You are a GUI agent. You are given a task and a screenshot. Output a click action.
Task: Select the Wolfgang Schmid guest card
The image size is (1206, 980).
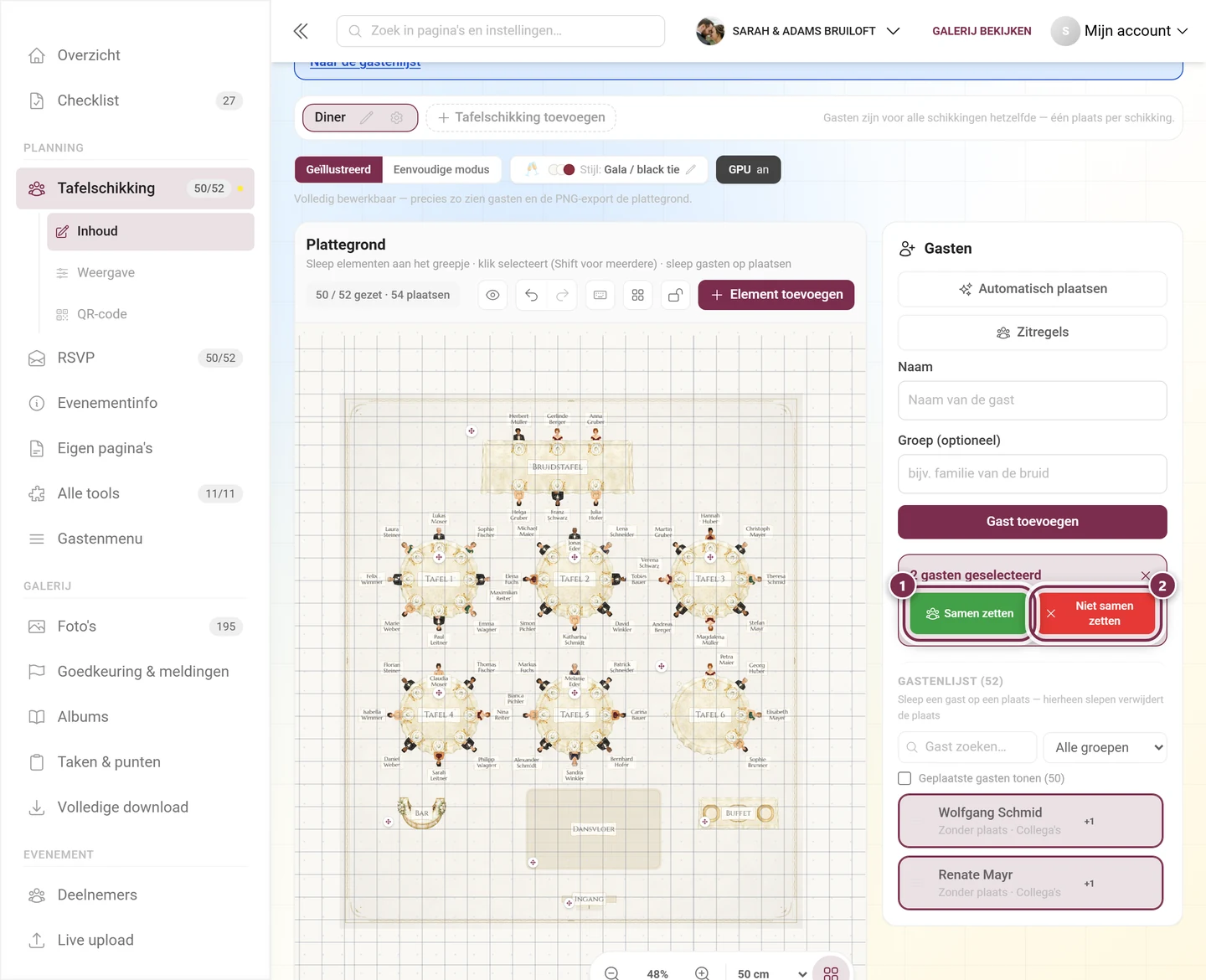pyautogui.click(x=1031, y=821)
